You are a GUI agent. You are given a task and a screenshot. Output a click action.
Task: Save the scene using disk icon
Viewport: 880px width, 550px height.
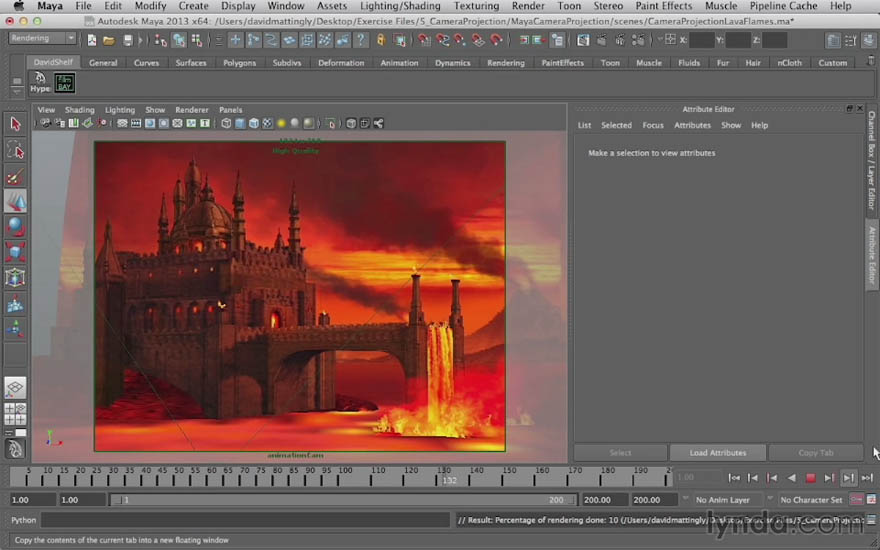(128, 40)
